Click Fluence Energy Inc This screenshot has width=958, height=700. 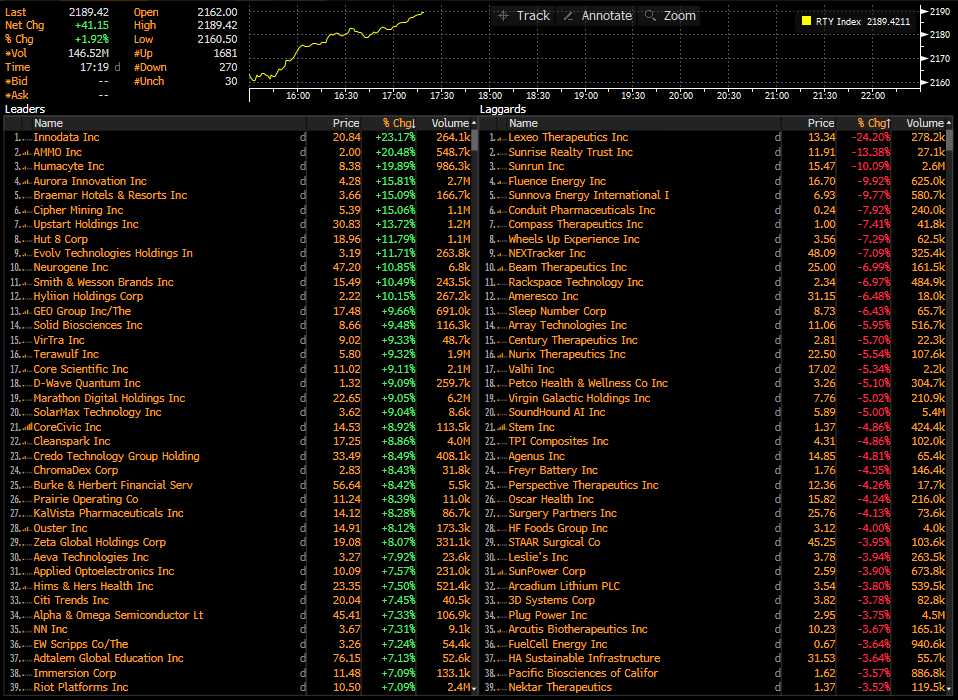pyautogui.click(x=557, y=181)
